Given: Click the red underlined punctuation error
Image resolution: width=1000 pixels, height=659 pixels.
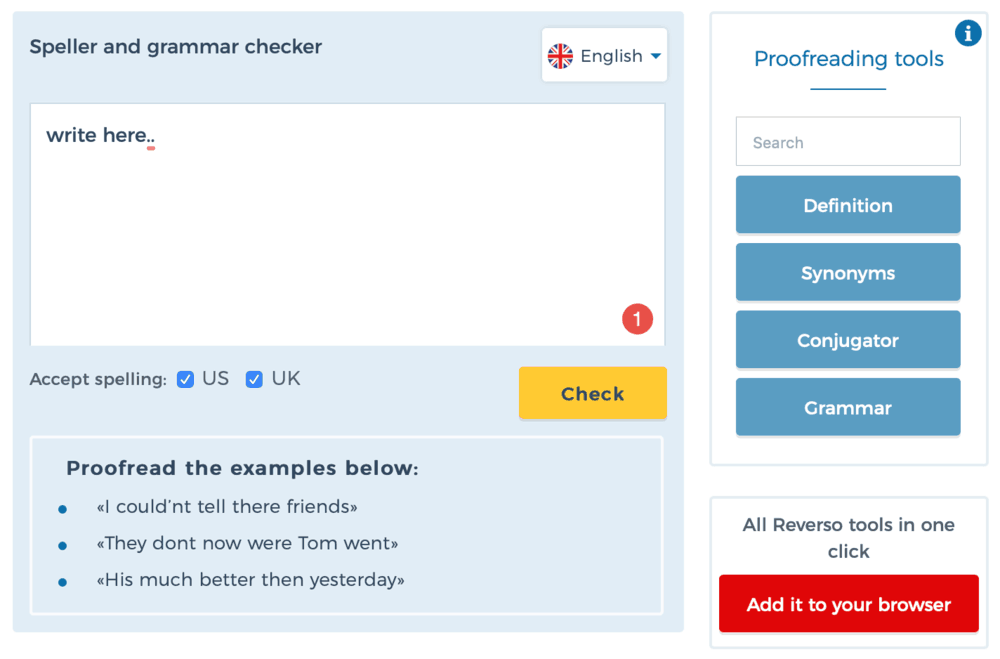Looking at the screenshot, I should [151, 138].
